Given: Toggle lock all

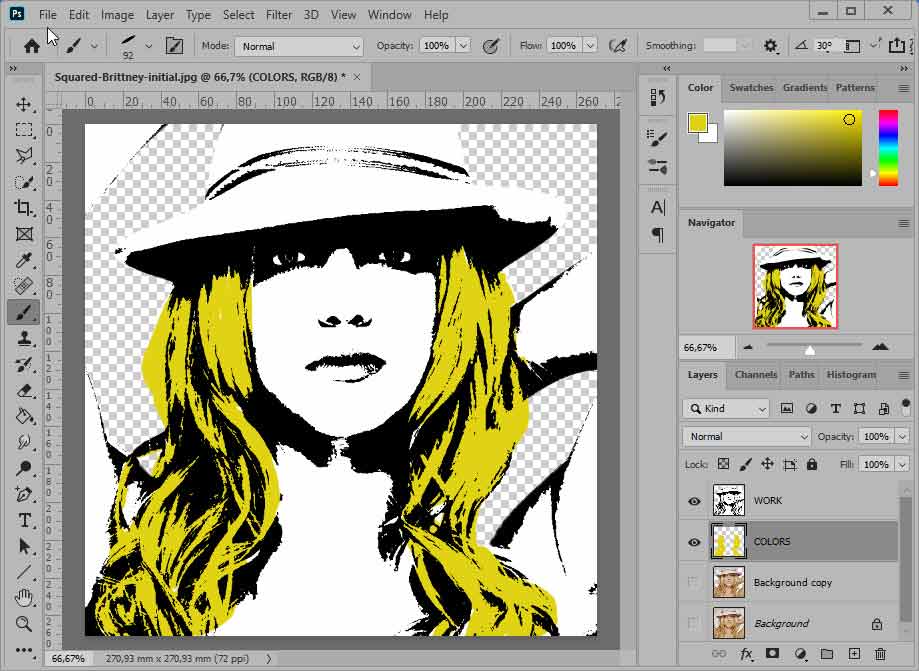Looking at the screenshot, I should point(812,464).
